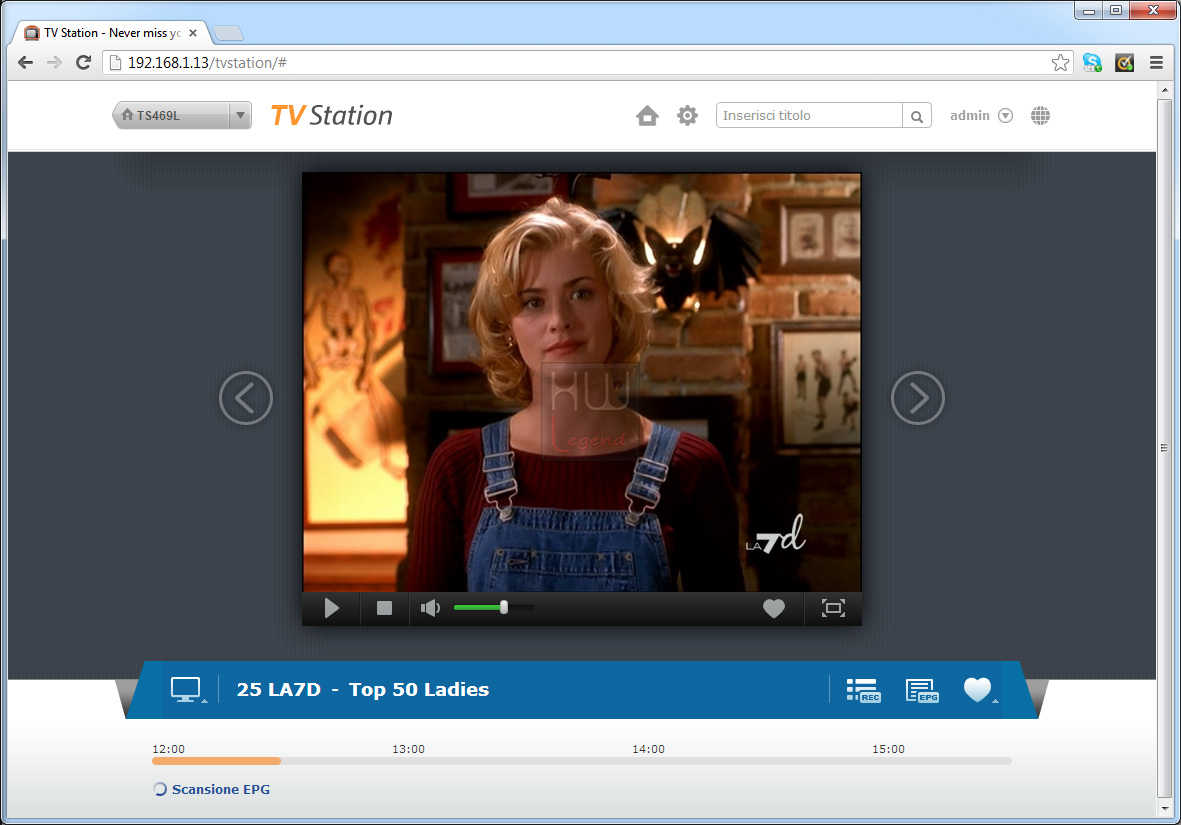Image resolution: width=1181 pixels, height=825 pixels.
Task: Click the TV Station logo
Action: 331,115
